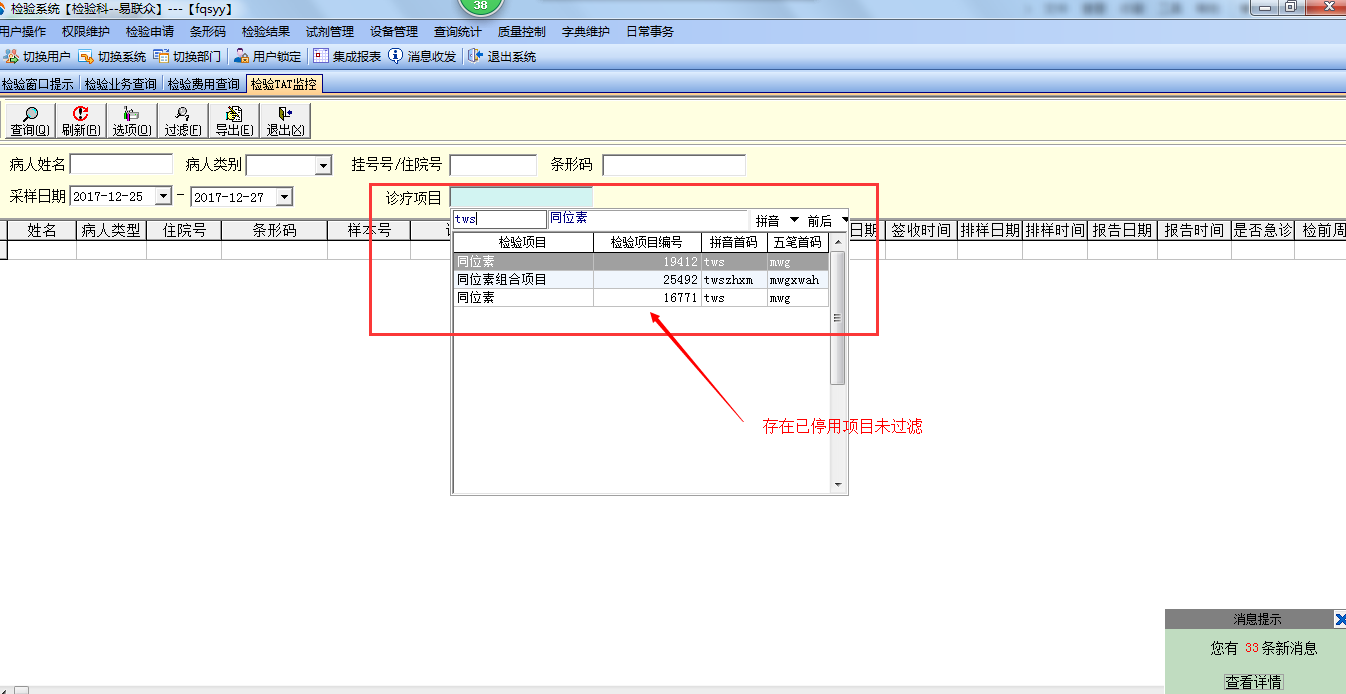The width and height of the screenshot is (1346, 694).
Task: Open start date 2017-12-25 picker dropdown
Action: coord(164,197)
